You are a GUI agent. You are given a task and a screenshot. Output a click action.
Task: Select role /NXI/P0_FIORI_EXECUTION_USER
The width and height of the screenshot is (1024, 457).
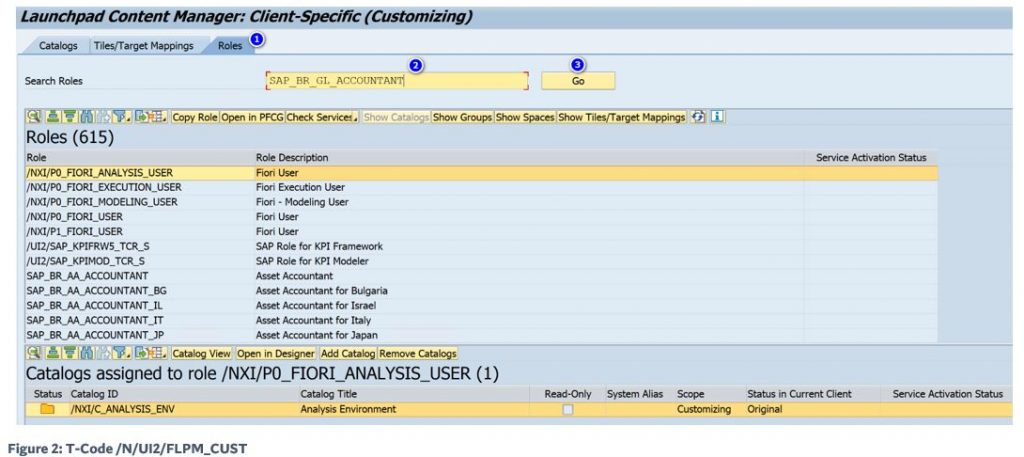(104, 187)
